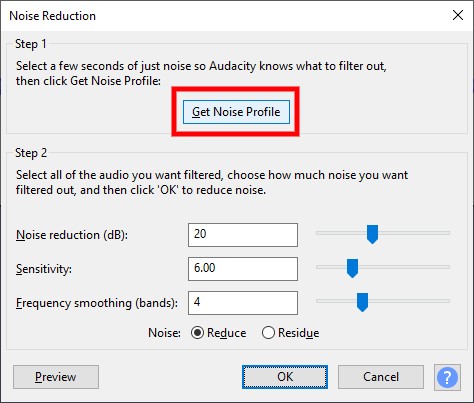The width and height of the screenshot is (474, 403).
Task: Click the Noise Reduction title bar text
Action: [52, 16]
